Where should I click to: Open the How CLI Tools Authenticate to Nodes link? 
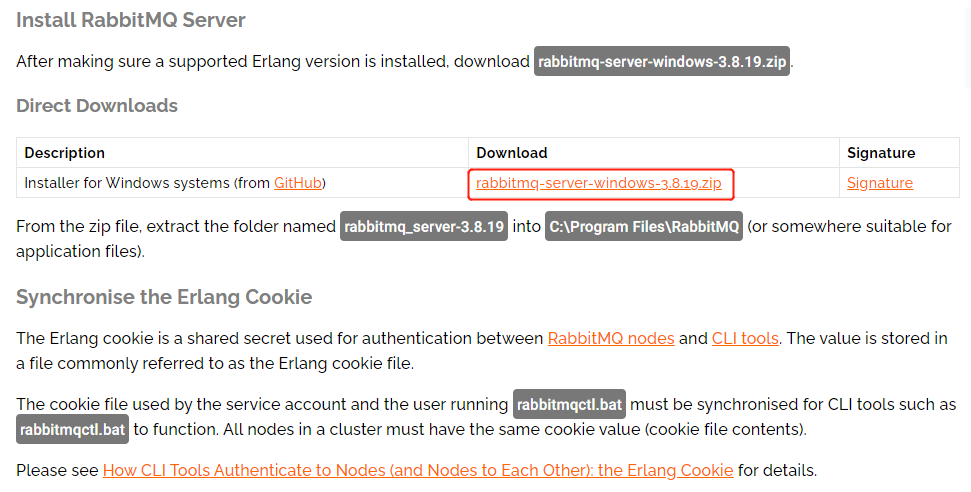coord(418,470)
